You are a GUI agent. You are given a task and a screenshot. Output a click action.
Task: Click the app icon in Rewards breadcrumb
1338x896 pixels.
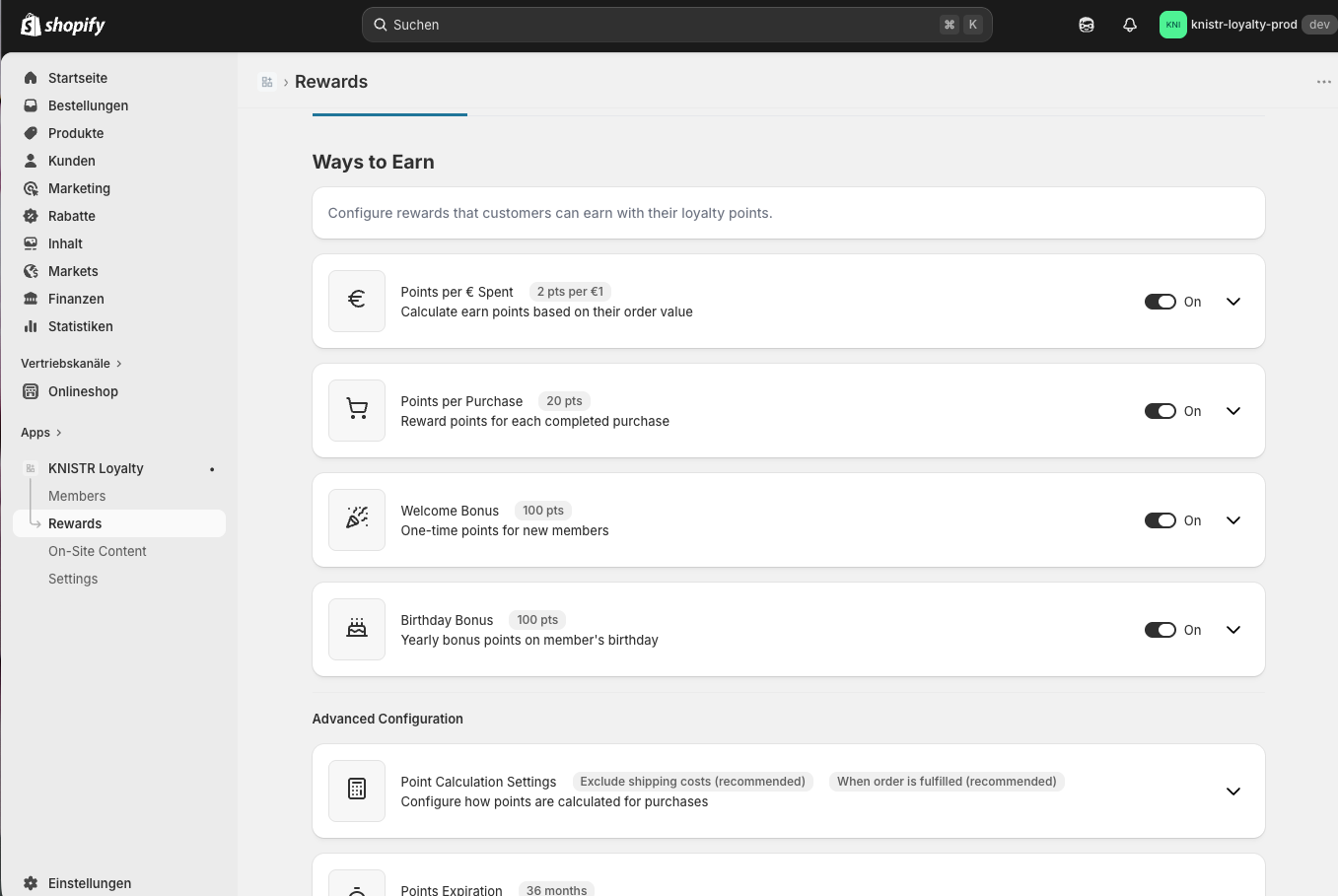[x=267, y=82]
